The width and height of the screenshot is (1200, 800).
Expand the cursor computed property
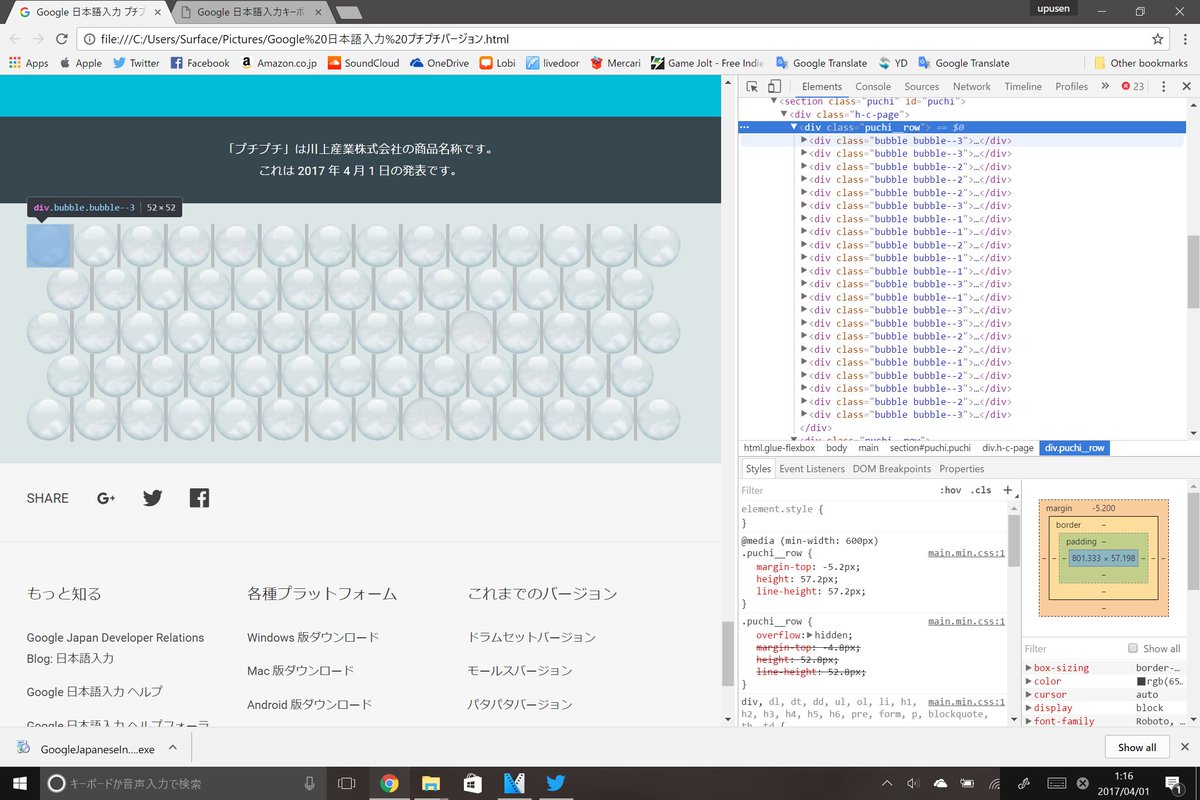1029,694
